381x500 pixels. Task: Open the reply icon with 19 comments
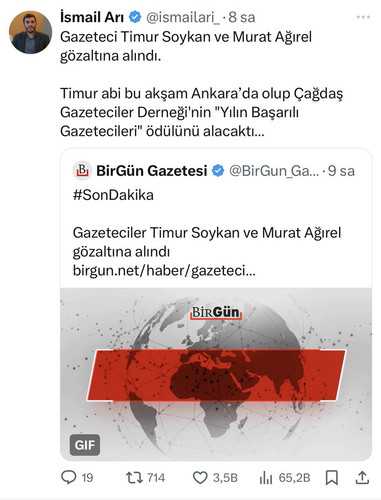click(x=69, y=477)
